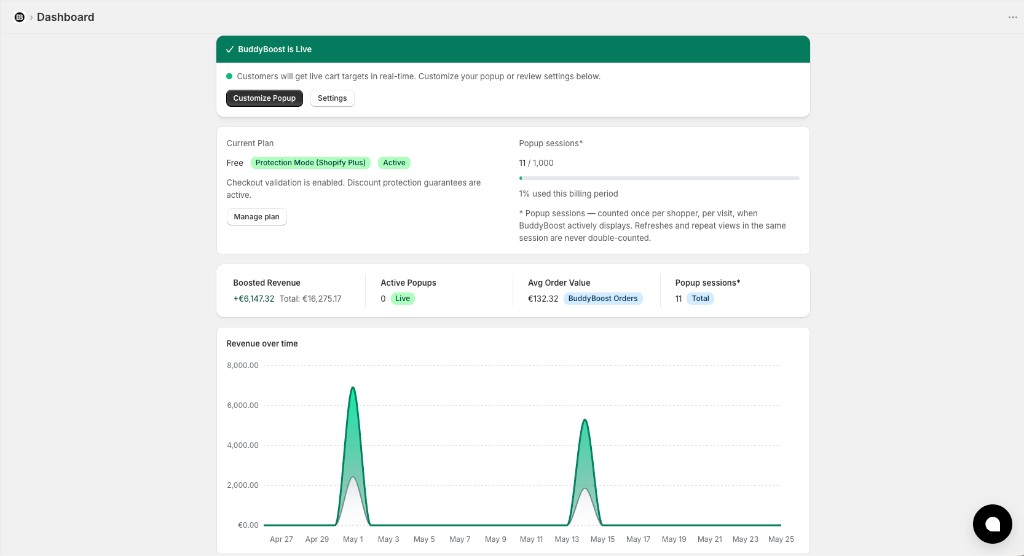Click the 4,000.00 y-axis label
1024x556 pixels.
click(x=242, y=445)
